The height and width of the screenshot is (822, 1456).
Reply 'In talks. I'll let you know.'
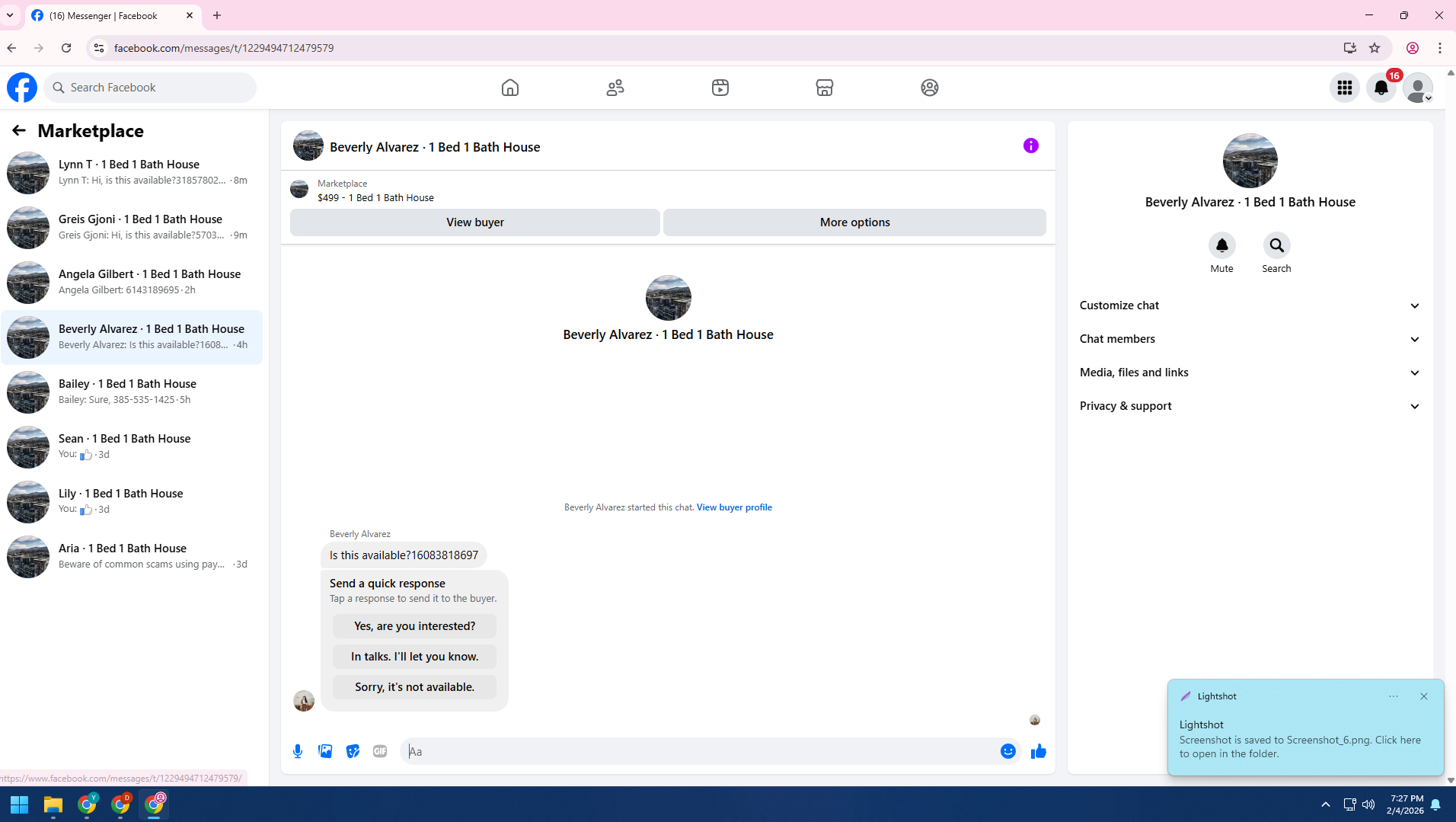[414, 657]
